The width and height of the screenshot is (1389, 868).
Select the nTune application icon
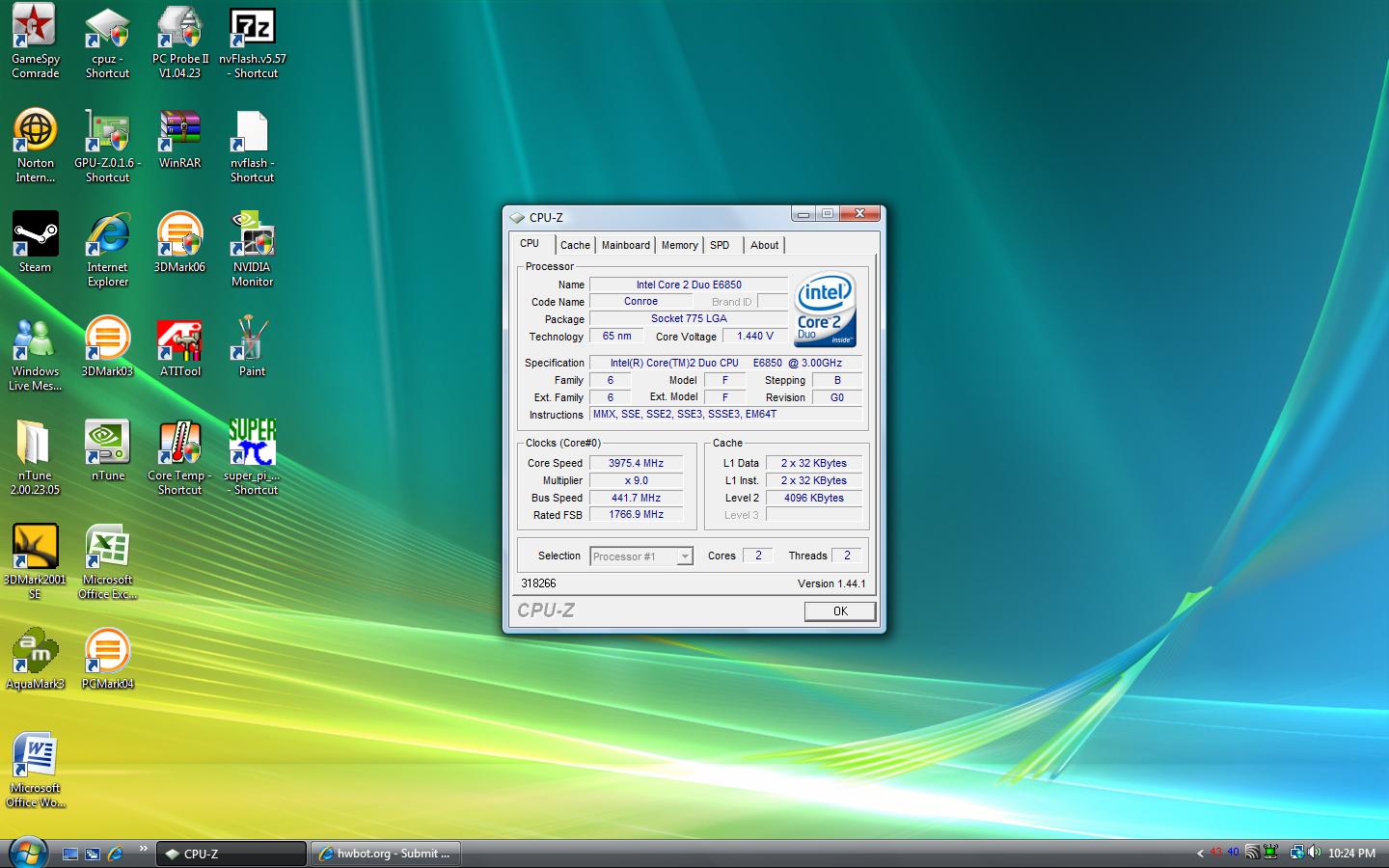pos(107,450)
